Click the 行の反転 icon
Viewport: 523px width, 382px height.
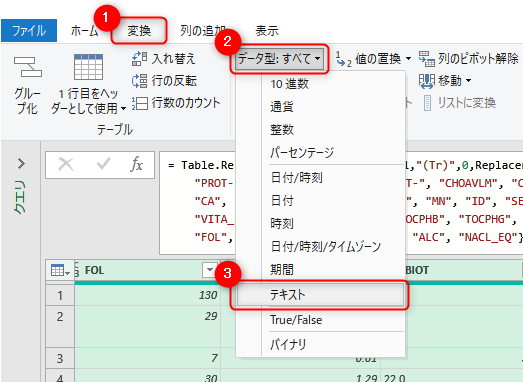139,81
